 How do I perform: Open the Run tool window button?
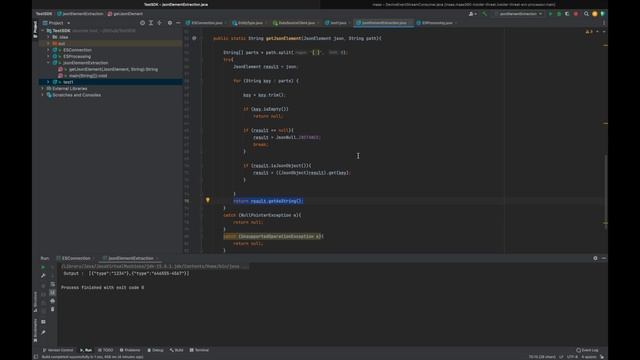pyautogui.click(x=86, y=350)
